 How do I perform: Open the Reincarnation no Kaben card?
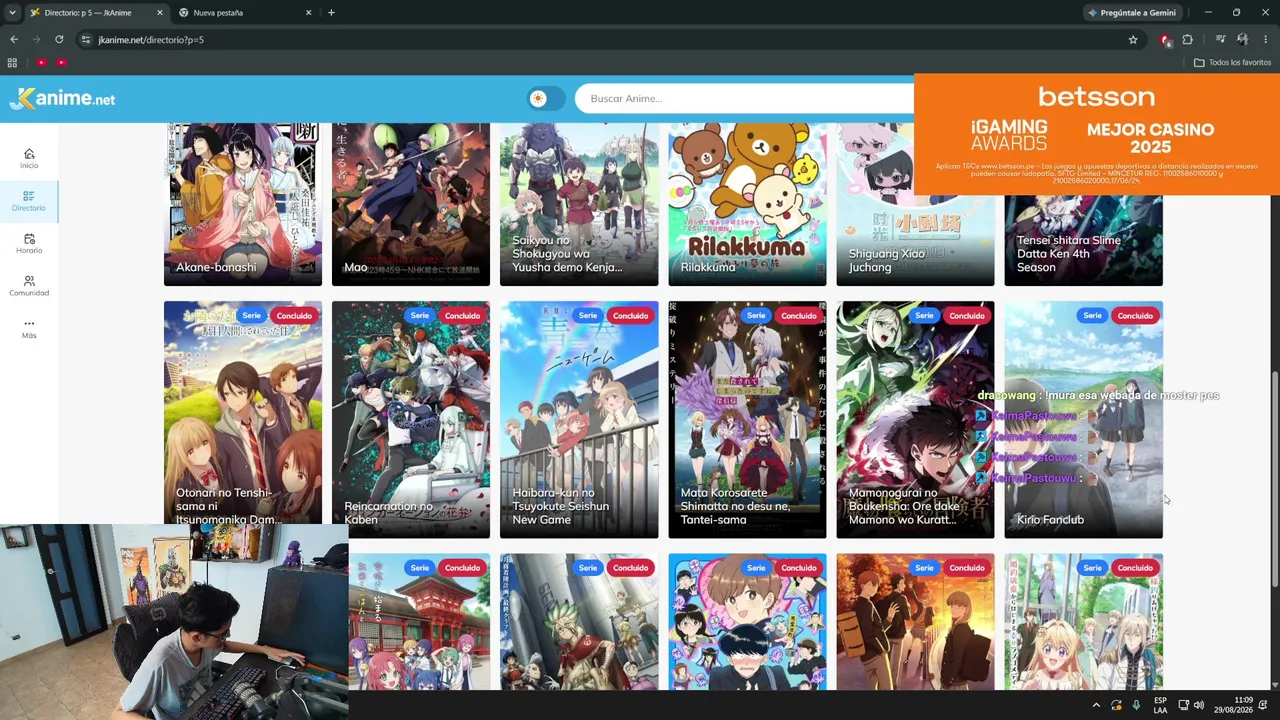pyautogui.click(x=411, y=420)
